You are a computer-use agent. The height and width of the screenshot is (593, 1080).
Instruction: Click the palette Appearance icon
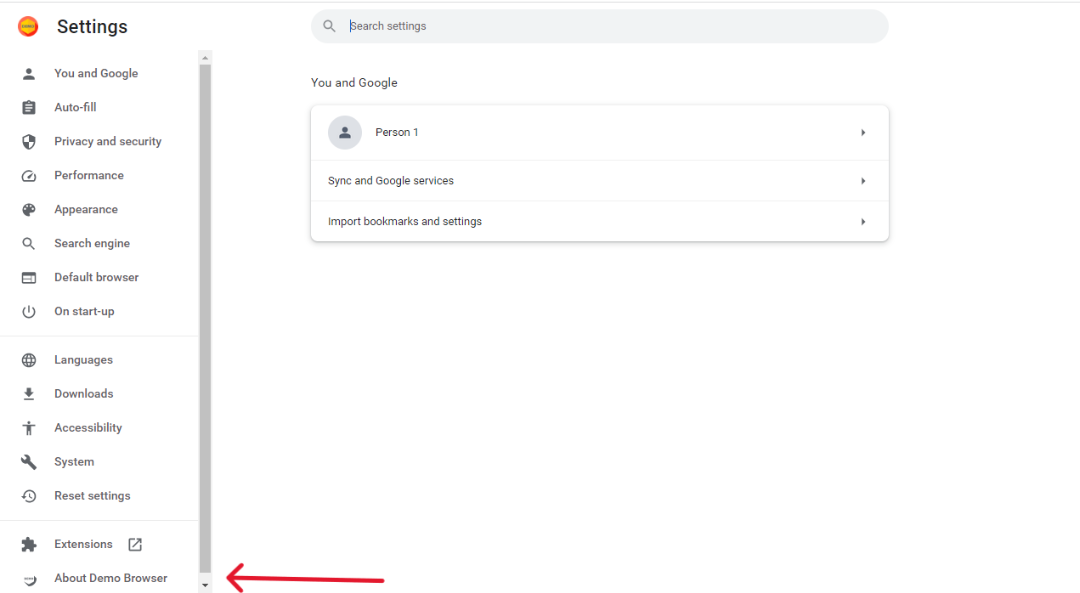click(29, 209)
